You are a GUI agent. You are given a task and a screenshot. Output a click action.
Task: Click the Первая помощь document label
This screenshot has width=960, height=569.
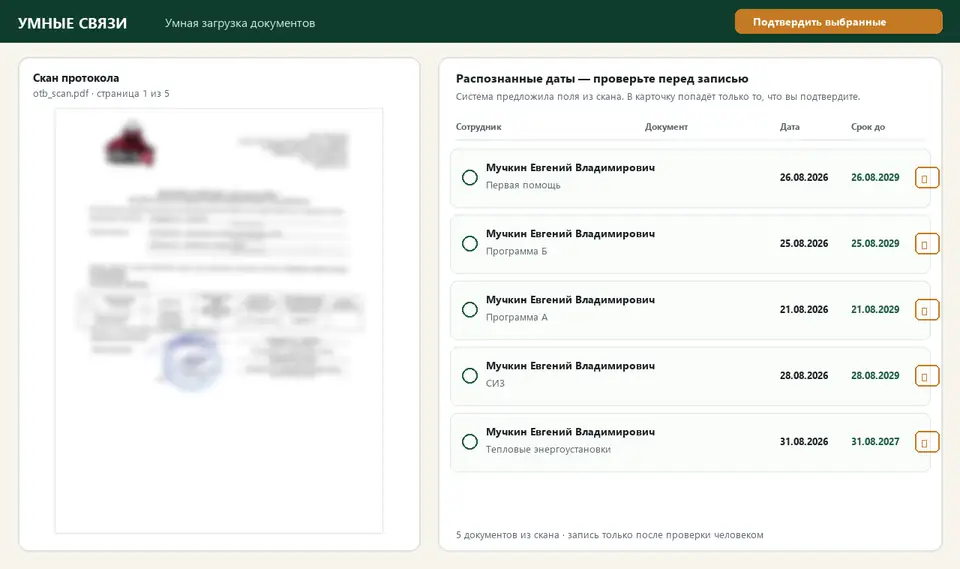click(523, 185)
